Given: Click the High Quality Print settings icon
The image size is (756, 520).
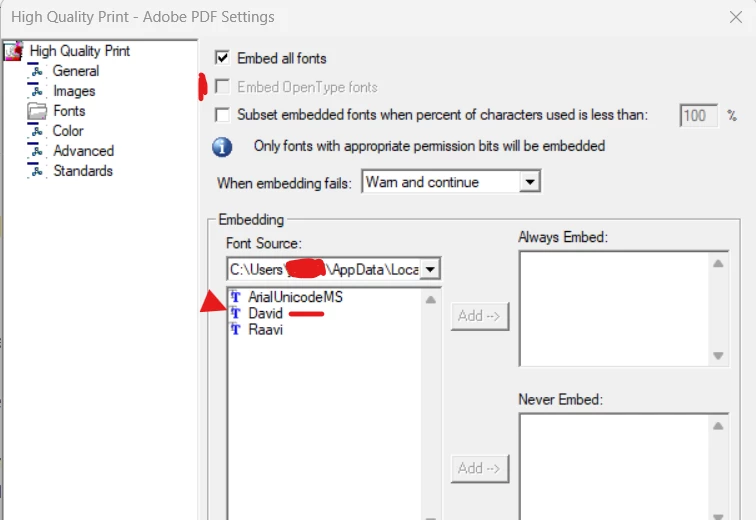Looking at the screenshot, I should pos(13,51).
